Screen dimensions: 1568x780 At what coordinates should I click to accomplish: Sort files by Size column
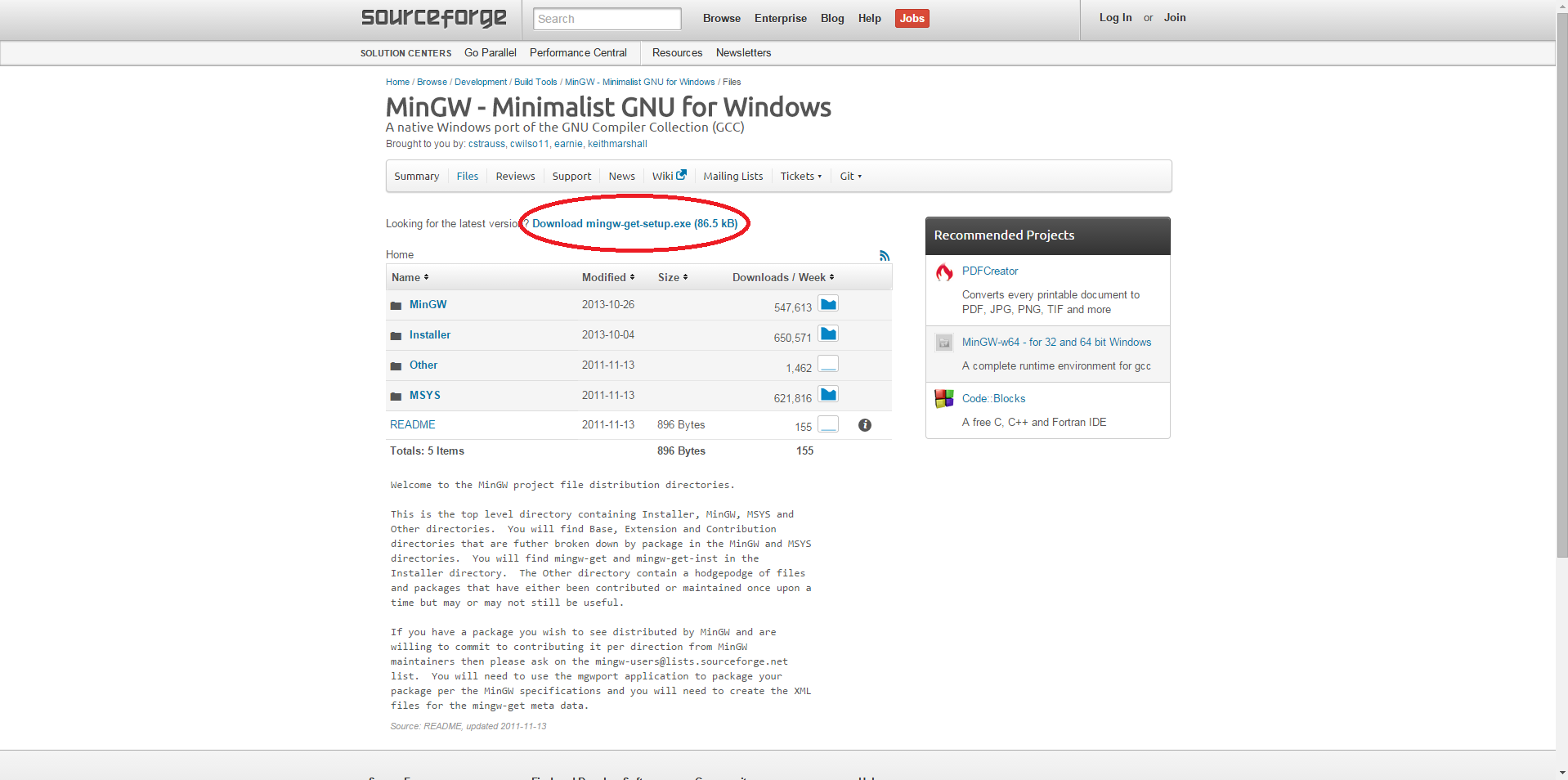click(x=673, y=277)
